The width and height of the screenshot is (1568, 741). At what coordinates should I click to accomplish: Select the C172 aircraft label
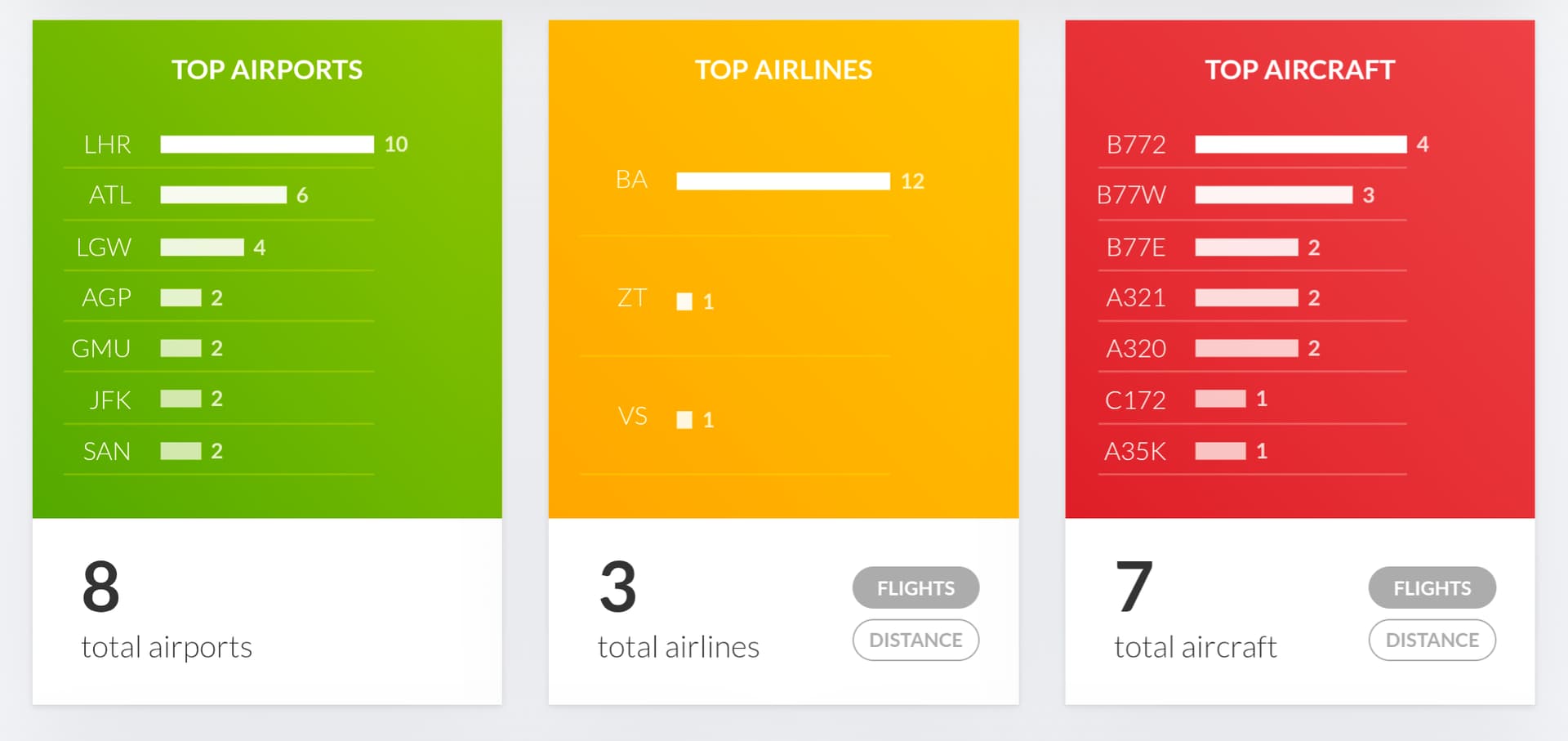(x=1135, y=400)
